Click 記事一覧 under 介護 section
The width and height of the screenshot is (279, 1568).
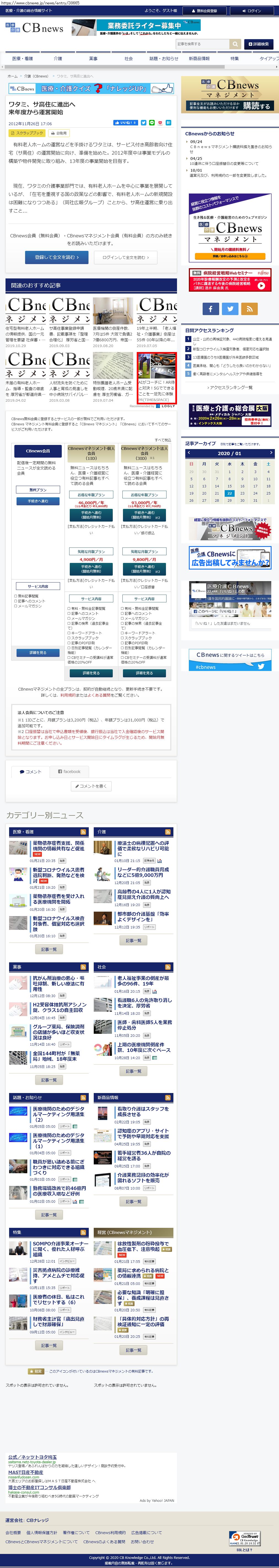point(133,940)
